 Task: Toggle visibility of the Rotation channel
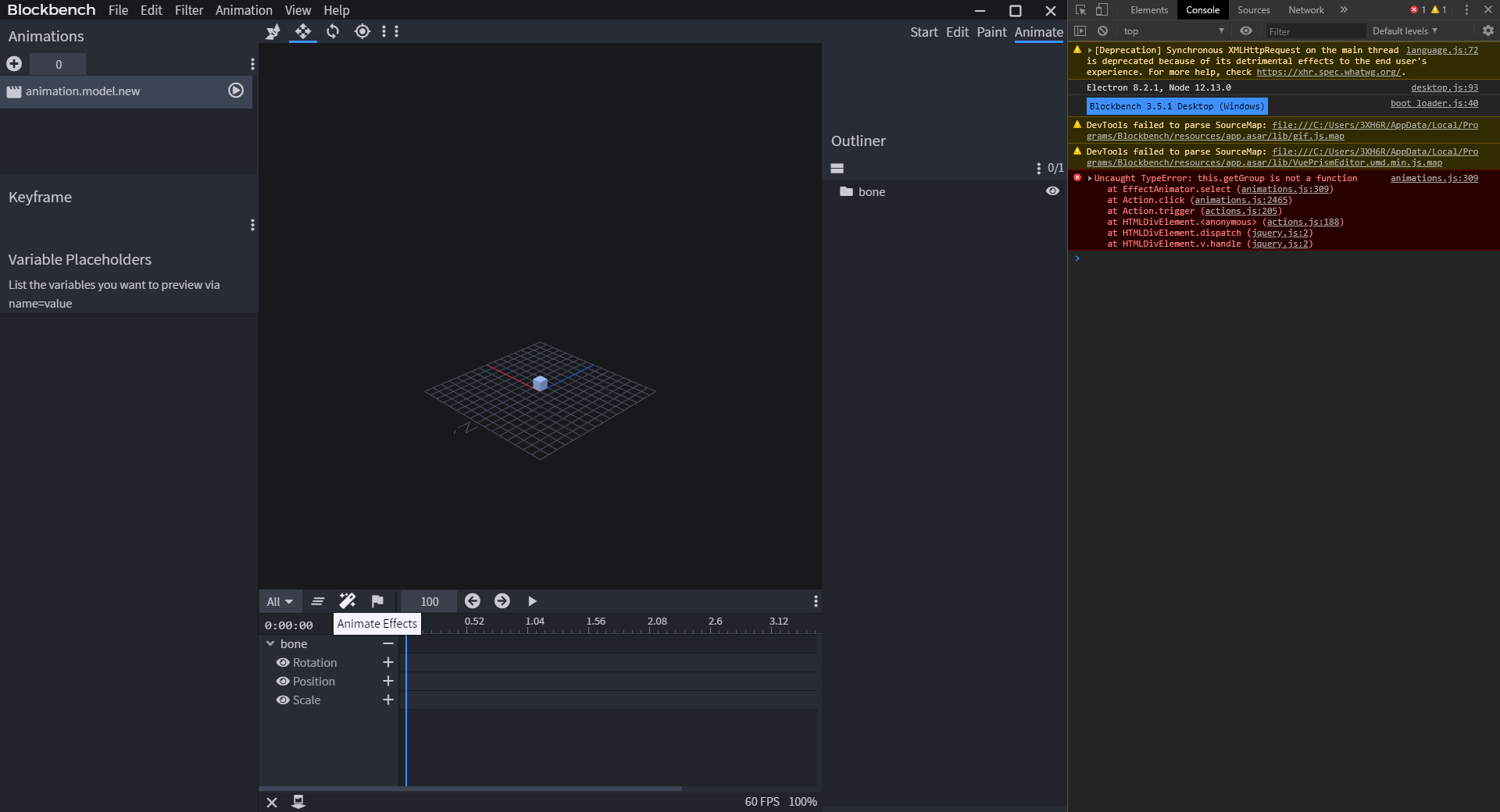coord(283,662)
